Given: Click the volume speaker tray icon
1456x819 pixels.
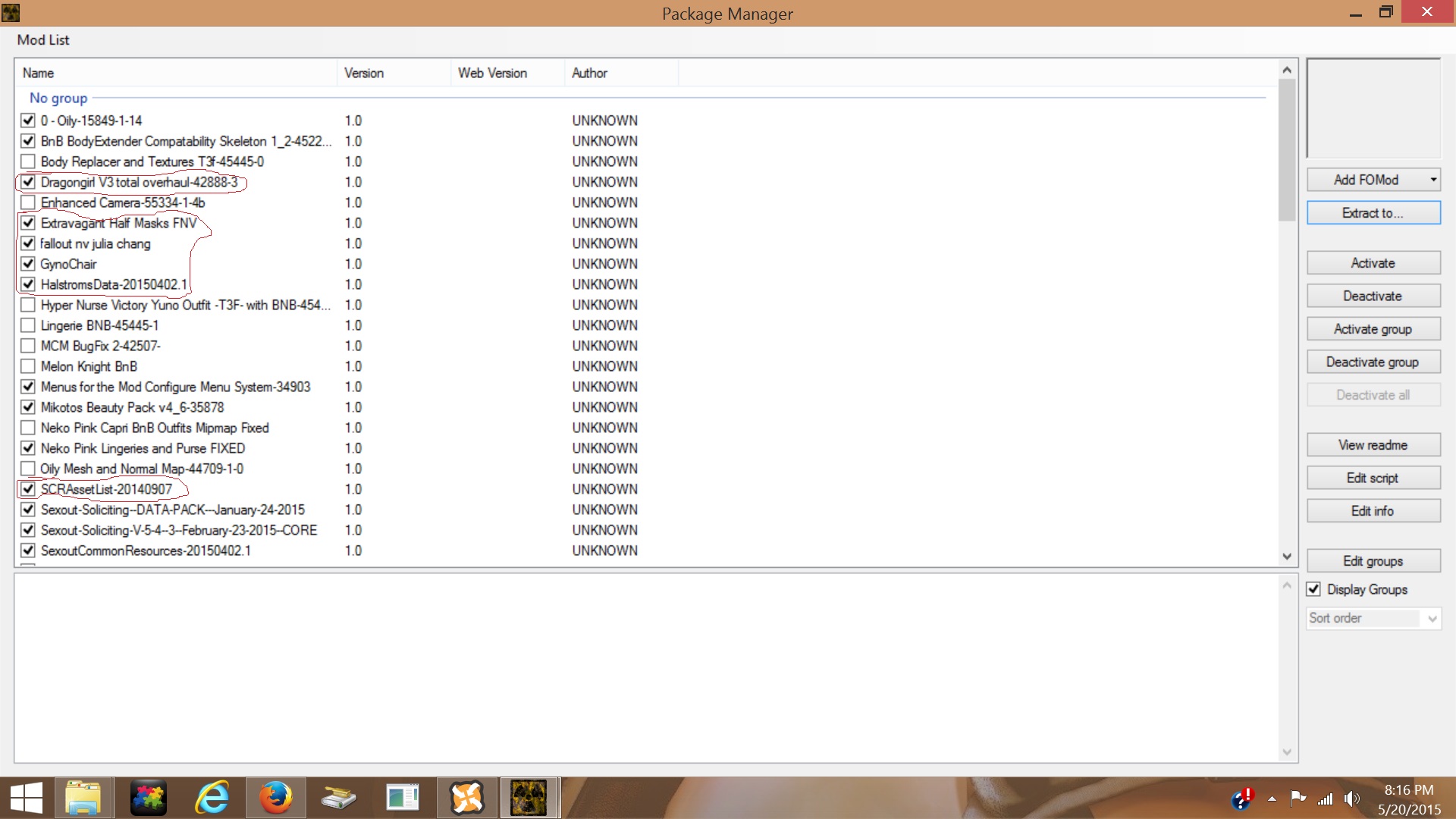Looking at the screenshot, I should (x=1351, y=799).
